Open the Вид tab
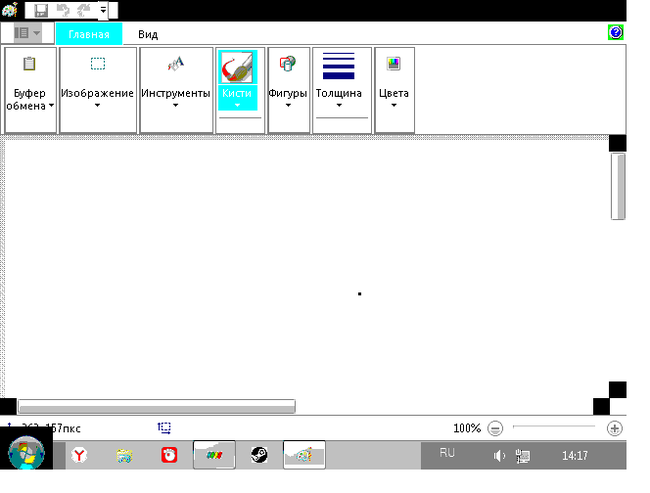Viewport: 650px width, 493px height. 148,34
